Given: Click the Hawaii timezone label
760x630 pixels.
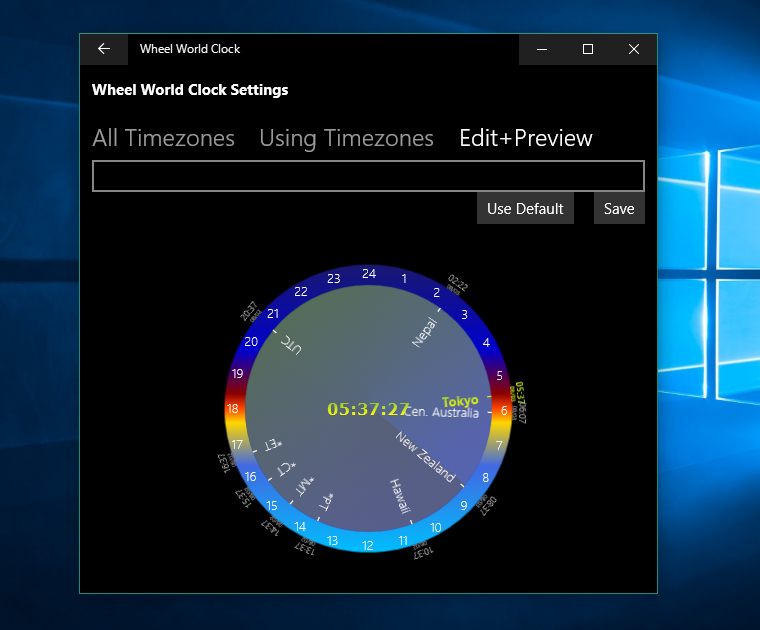Looking at the screenshot, I should click(401, 496).
